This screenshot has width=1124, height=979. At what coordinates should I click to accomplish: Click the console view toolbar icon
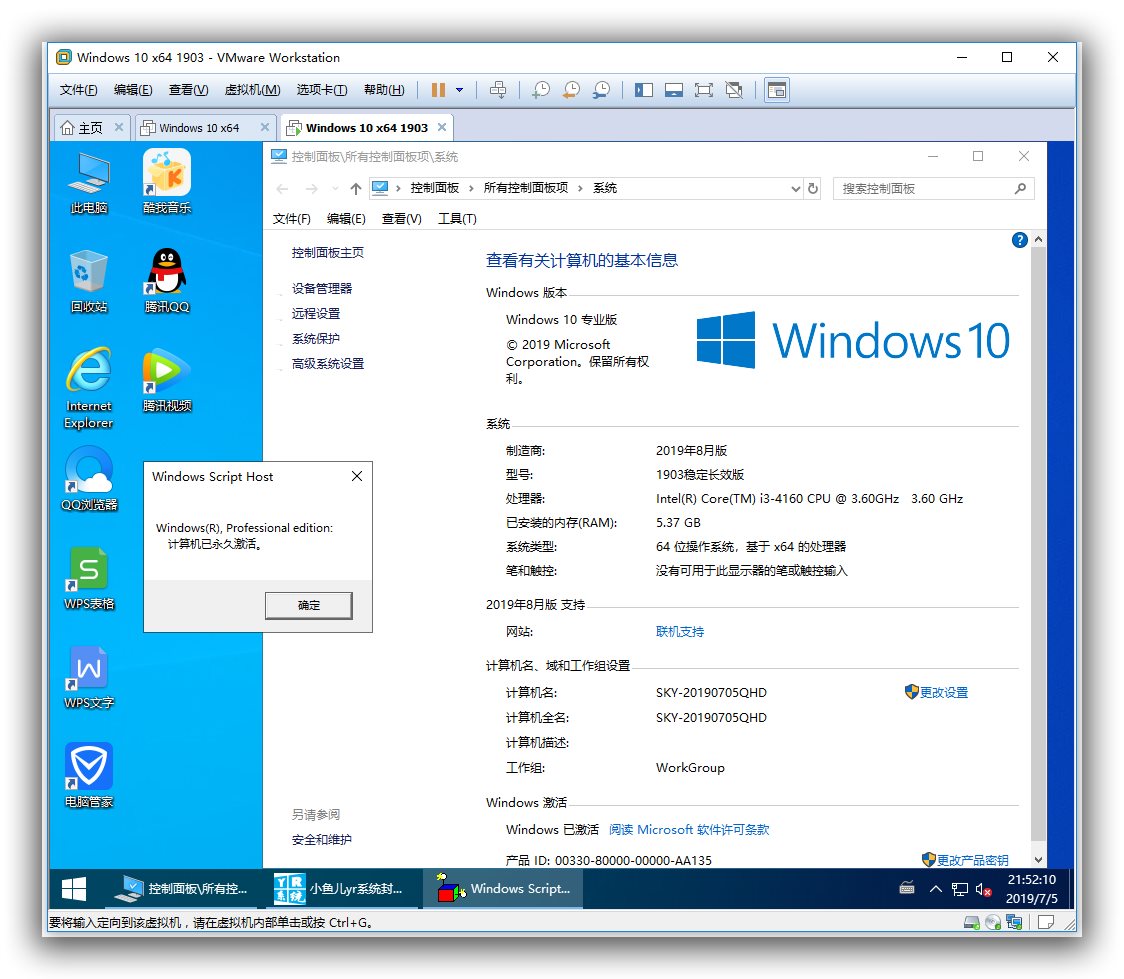[777, 90]
